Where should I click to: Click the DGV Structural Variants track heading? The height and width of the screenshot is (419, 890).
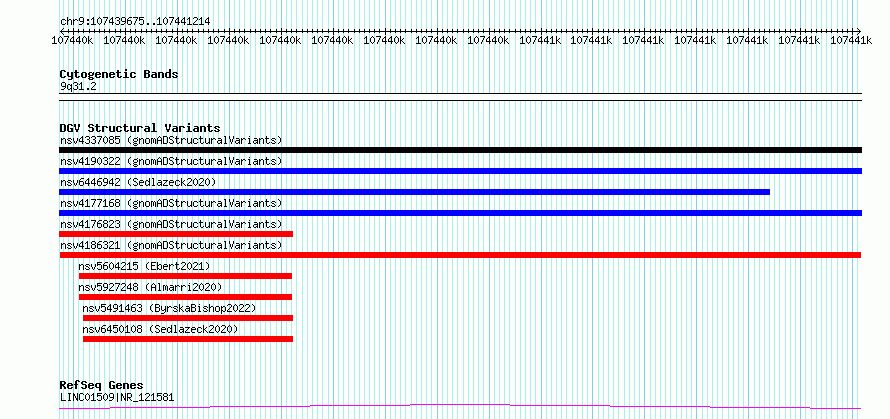pos(140,128)
